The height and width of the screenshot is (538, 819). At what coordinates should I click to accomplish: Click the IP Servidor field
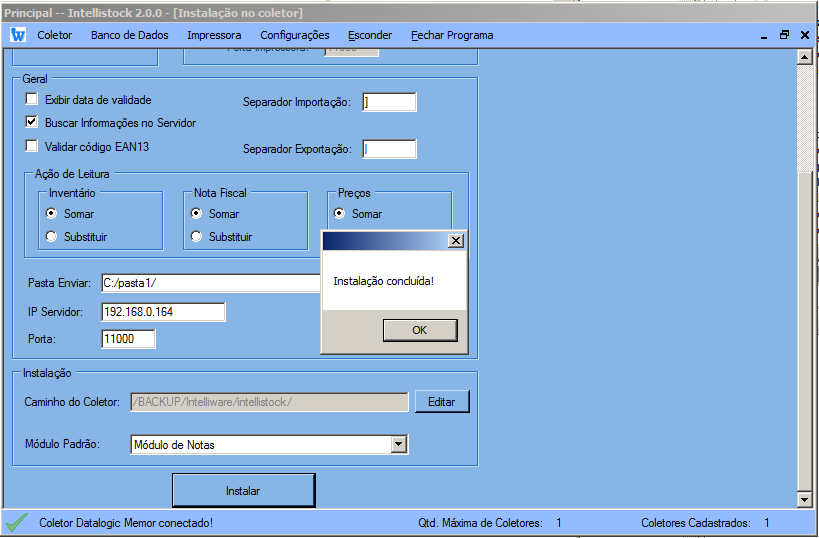point(163,312)
